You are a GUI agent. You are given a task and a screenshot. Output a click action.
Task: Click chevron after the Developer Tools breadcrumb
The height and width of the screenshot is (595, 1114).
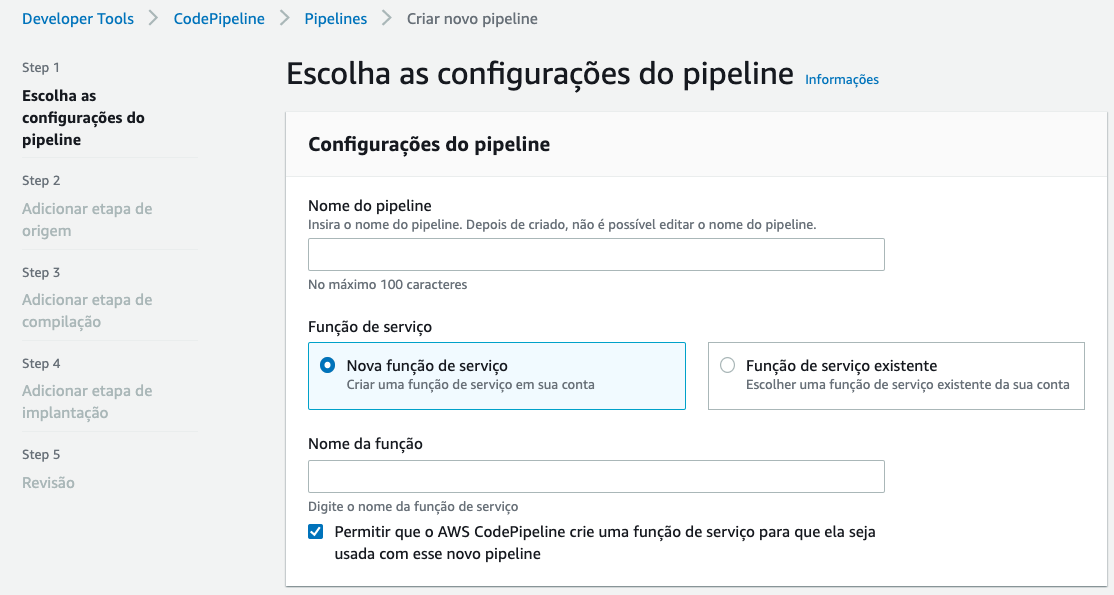154,18
